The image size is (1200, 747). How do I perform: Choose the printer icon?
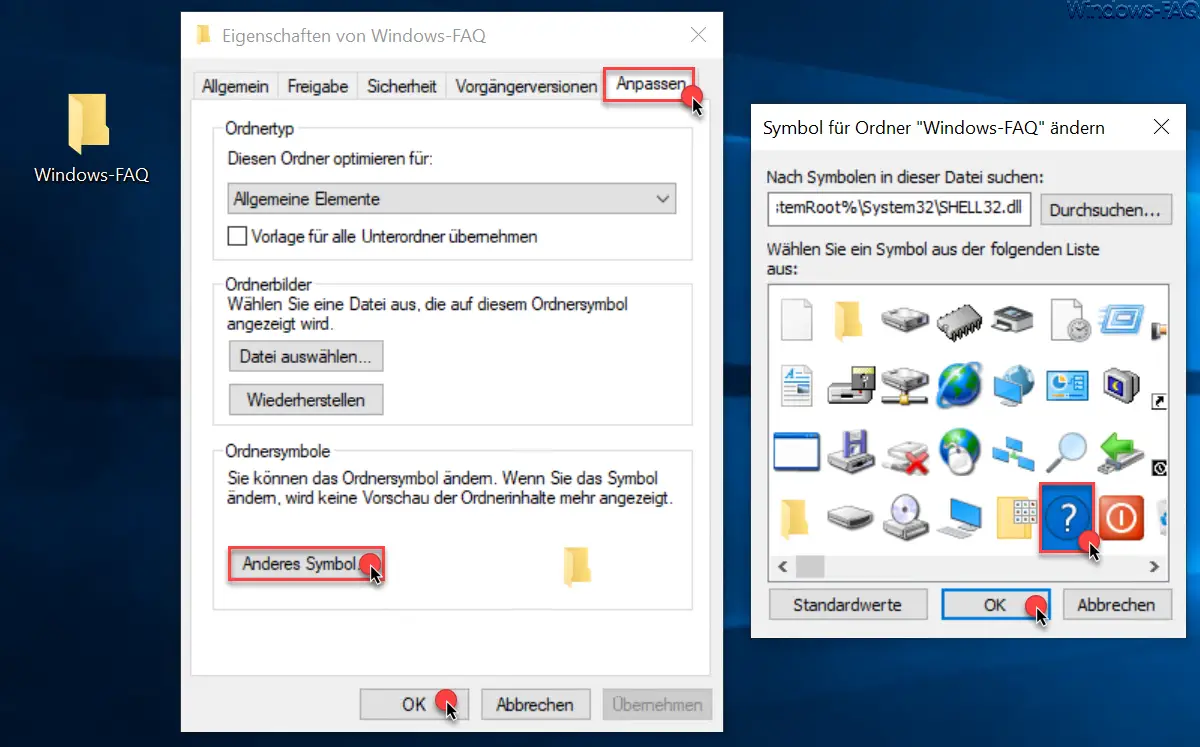pyautogui.click(x=1013, y=320)
